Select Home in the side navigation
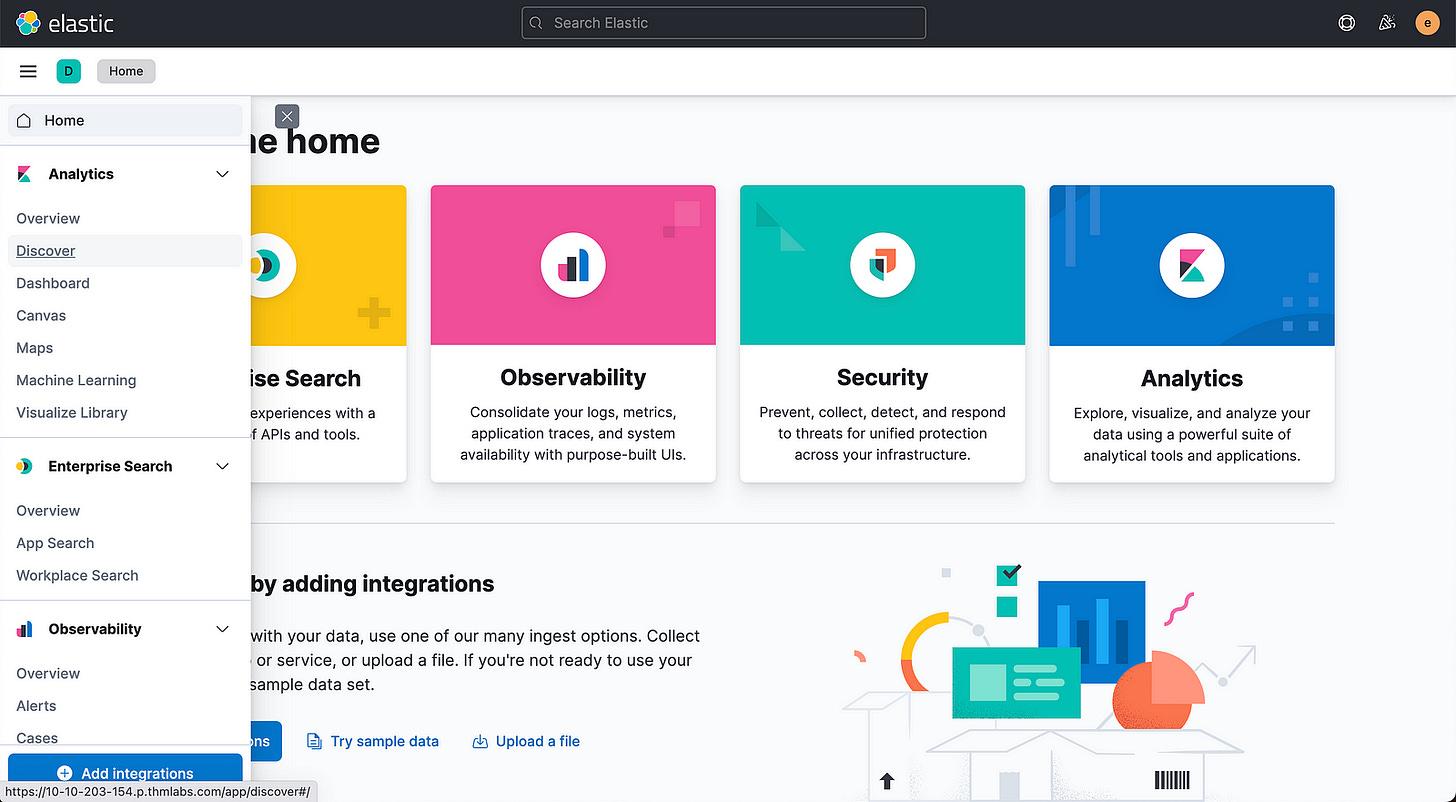 tap(125, 120)
